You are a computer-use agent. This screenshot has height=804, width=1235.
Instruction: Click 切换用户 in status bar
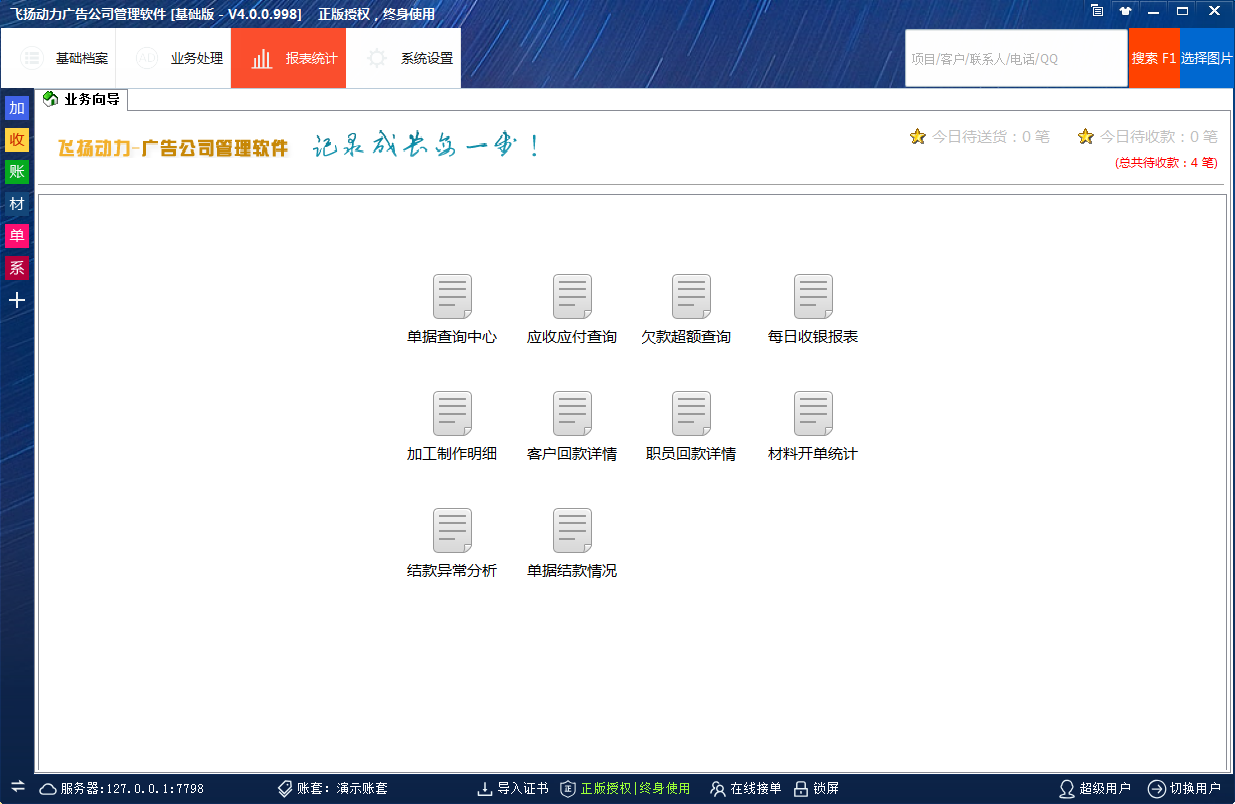pos(1185,788)
